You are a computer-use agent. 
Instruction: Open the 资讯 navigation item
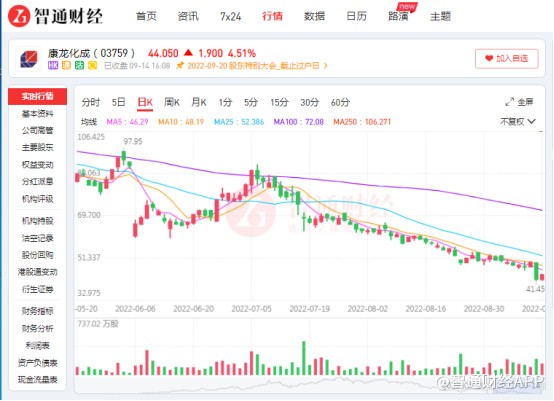[188, 16]
